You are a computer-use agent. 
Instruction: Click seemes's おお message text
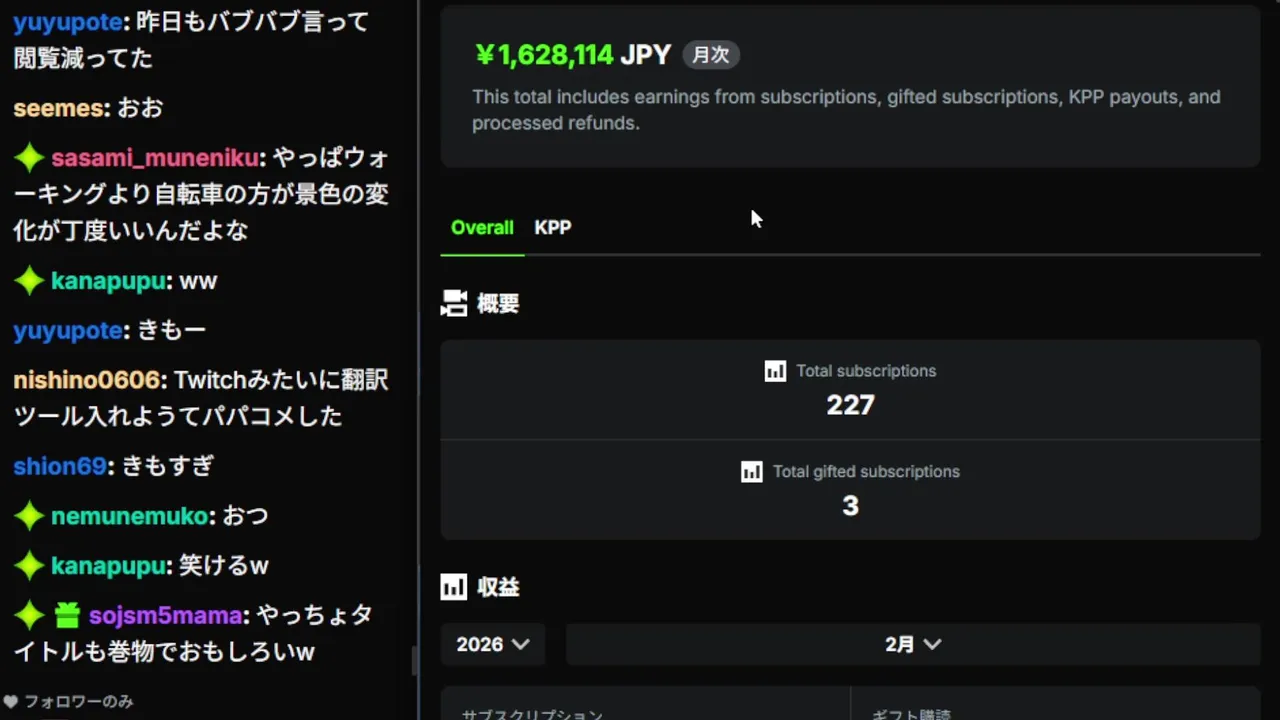click(x=140, y=108)
